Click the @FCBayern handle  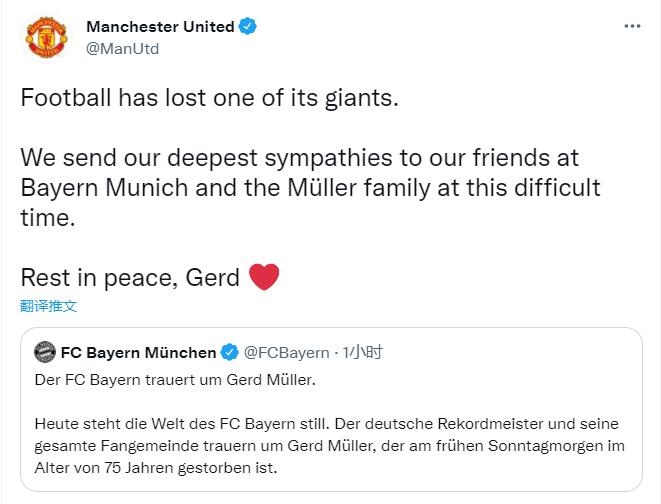pyautogui.click(x=286, y=352)
